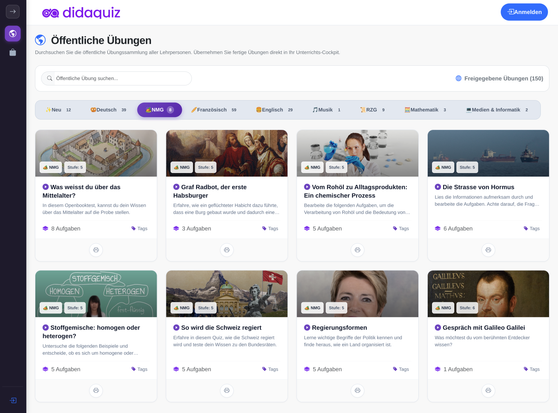Click the search magnifier icon

[50, 78]
